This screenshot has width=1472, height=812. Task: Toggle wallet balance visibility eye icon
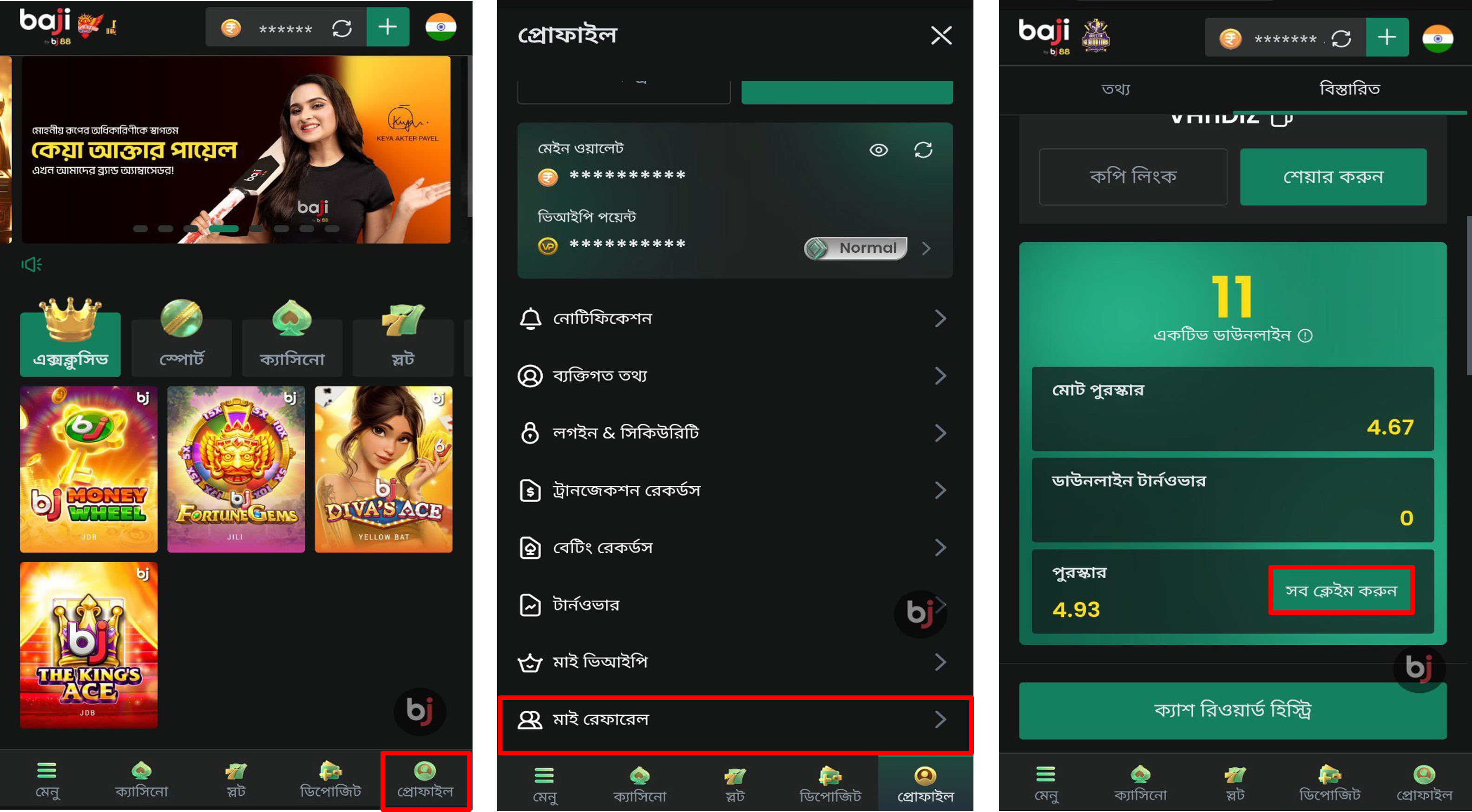(x=878, y=150)
